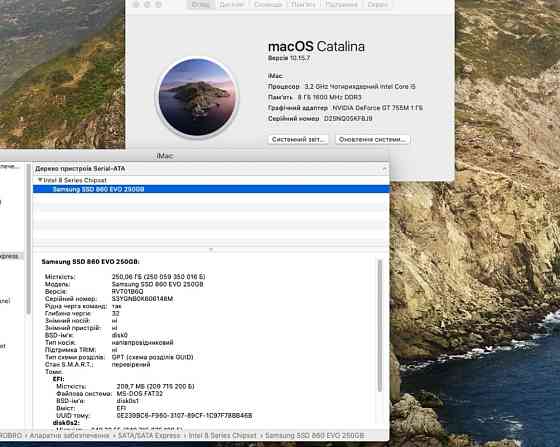Select the EFI volume UUID value
Image resolution: width=560 pixels, height=447 pixels.
pos(184,416)
